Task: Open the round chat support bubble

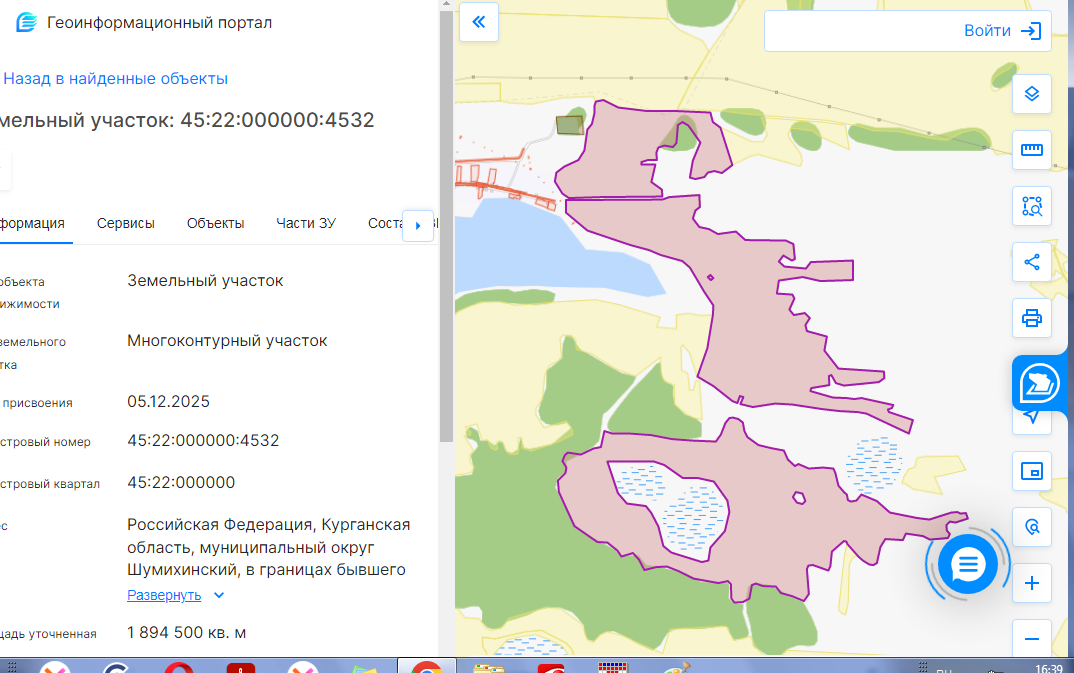Action: 967,564
